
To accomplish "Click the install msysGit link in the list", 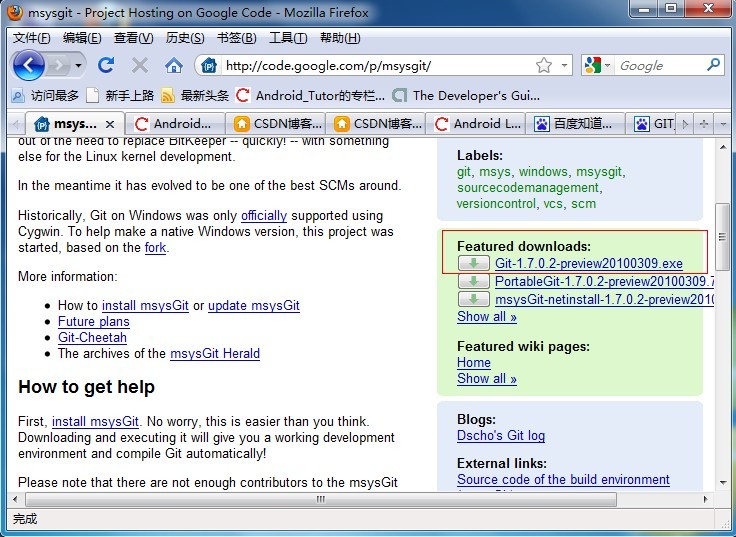I will pos(145,306).
